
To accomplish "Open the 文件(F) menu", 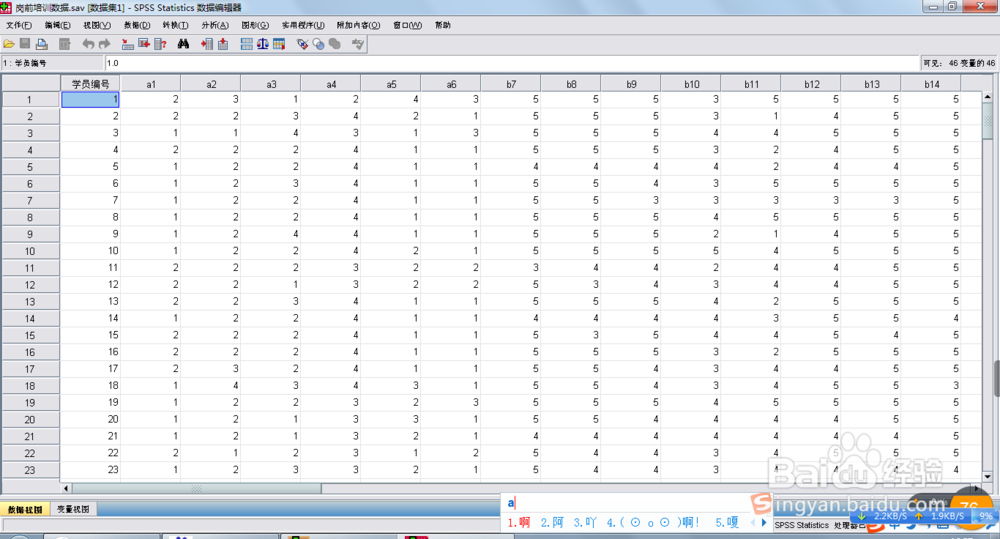I will point(18,26).
